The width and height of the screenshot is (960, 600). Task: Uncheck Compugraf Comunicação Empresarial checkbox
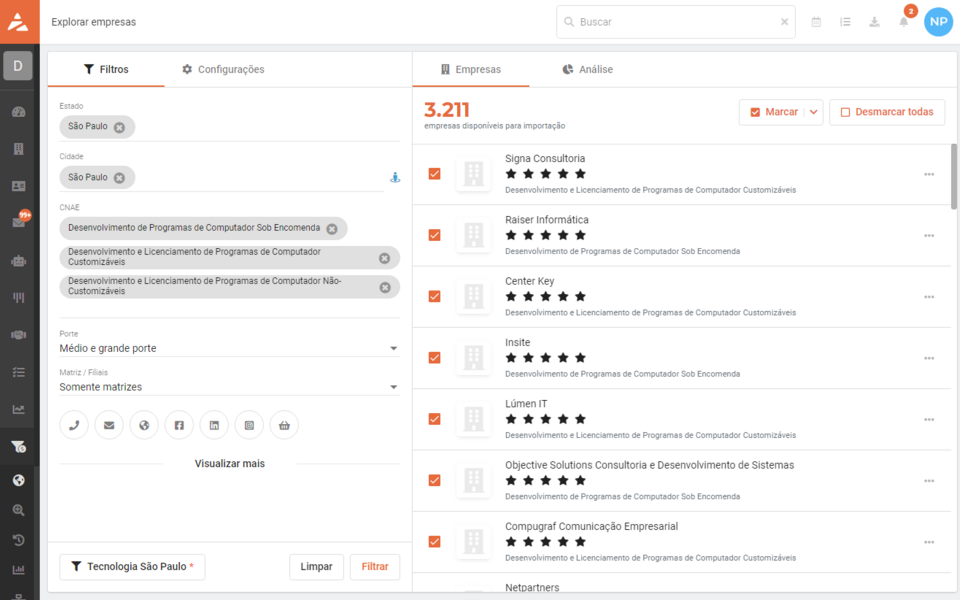(x=435, y=541)
